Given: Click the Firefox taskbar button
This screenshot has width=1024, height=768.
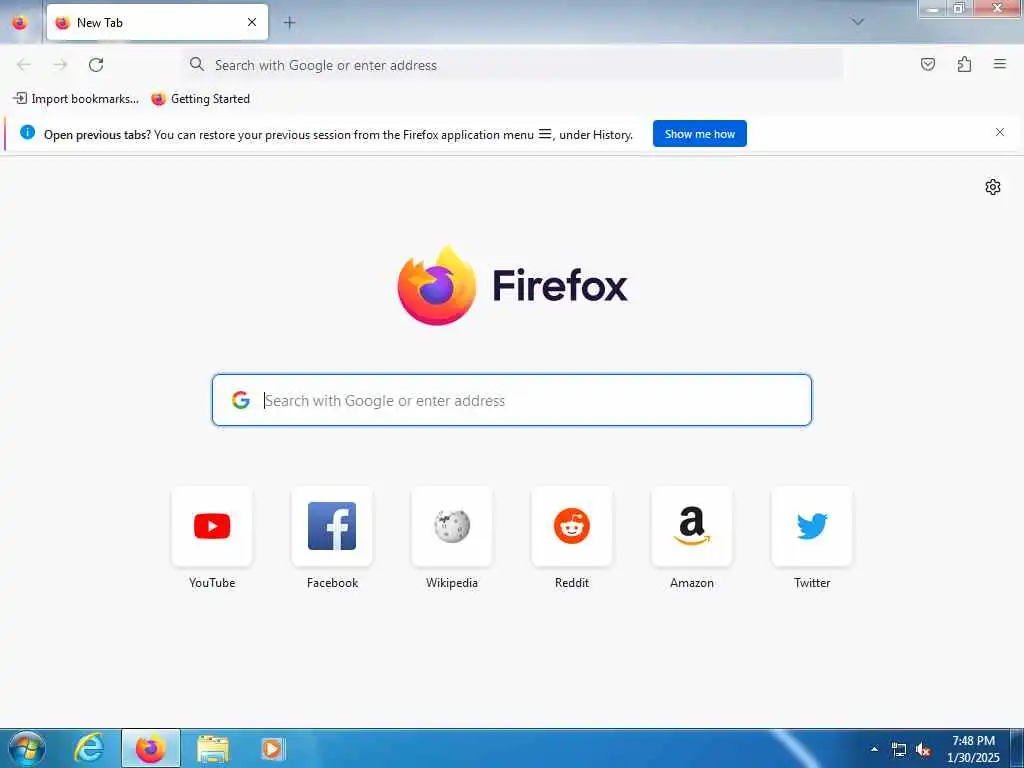Looking at the screenshot, I should click(x=151, y=748).
